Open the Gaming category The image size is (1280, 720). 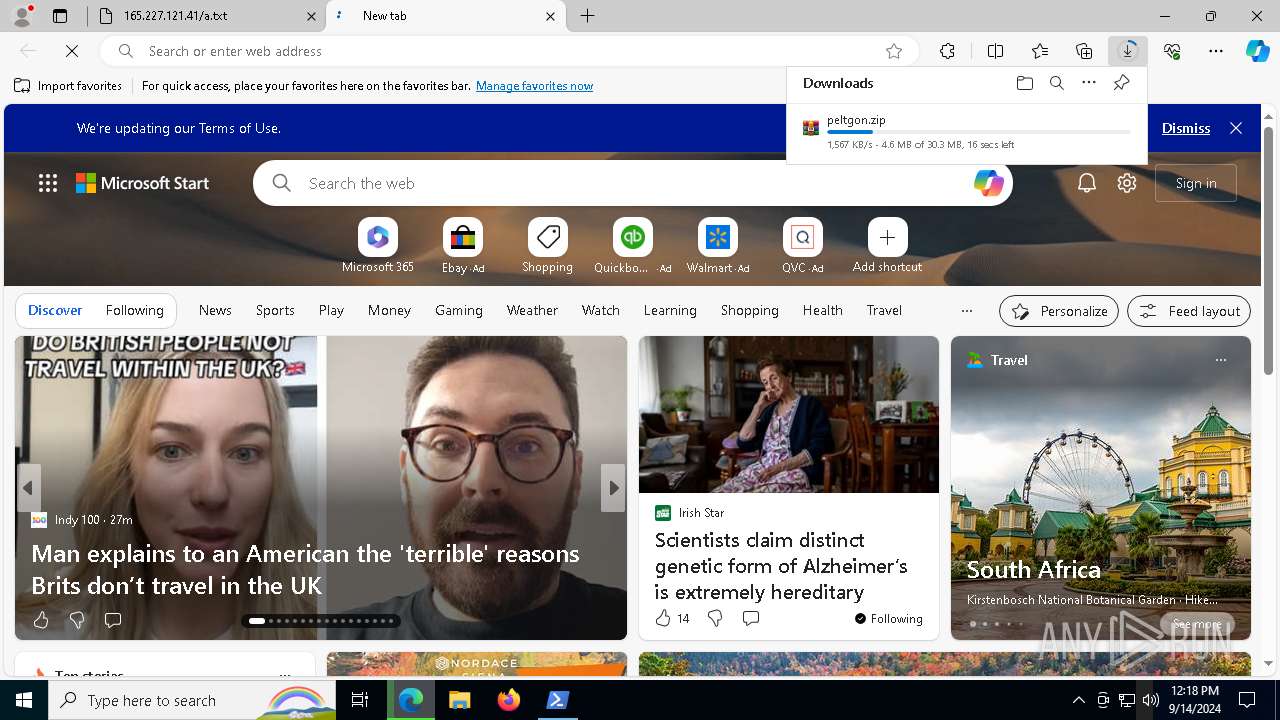coord(459,310)
